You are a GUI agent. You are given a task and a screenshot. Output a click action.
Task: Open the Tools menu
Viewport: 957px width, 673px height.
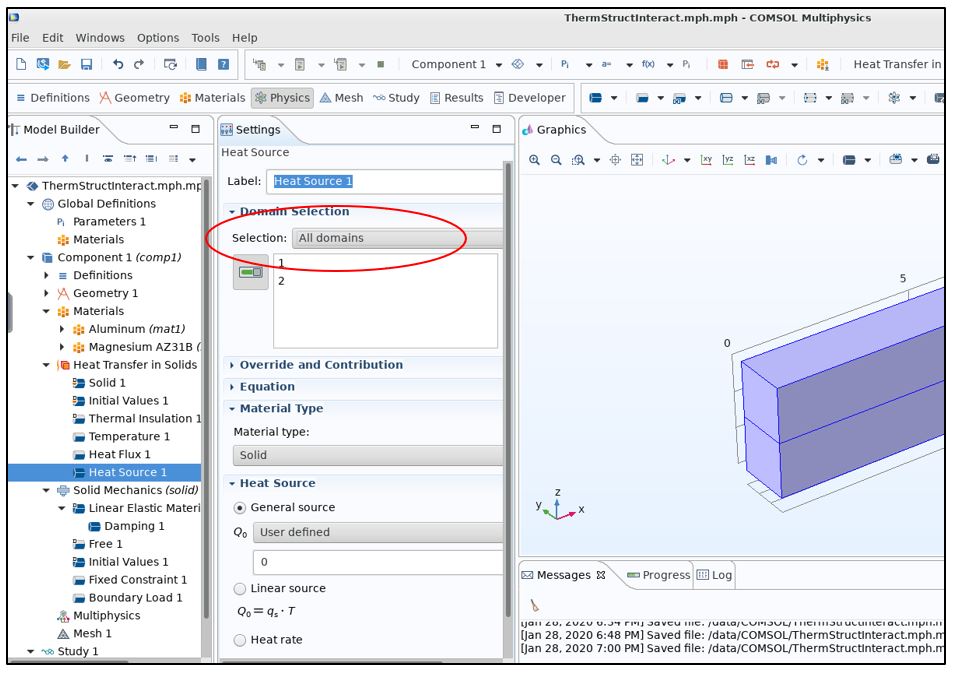tap(205, 38)
